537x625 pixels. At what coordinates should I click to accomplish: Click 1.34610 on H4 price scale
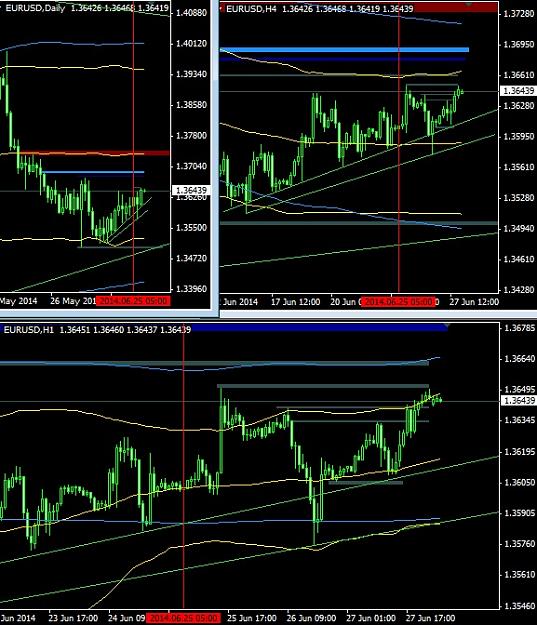point(519,259)
